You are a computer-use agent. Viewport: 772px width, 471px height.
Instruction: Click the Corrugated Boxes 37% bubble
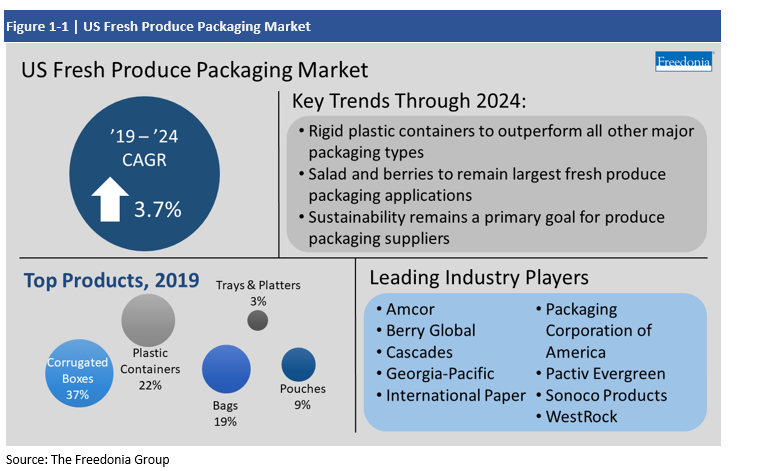[x=79, y=373]
